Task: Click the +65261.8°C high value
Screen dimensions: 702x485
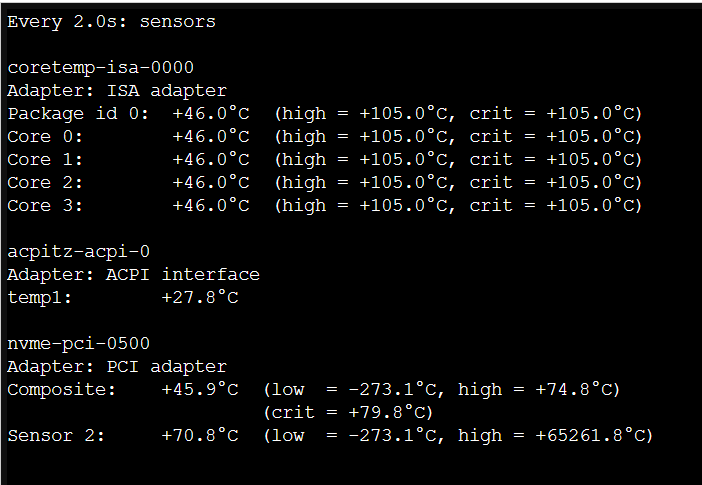Action: click(592, 435)
